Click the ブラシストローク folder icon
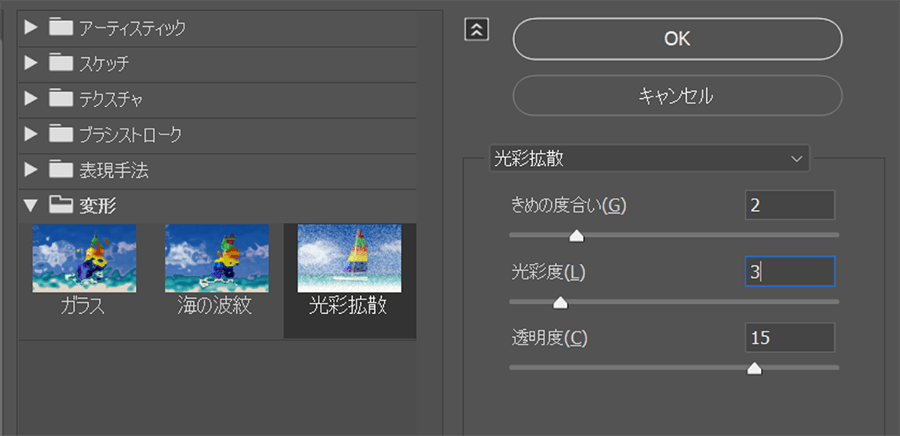900x436 pixels. coord(61,133)
